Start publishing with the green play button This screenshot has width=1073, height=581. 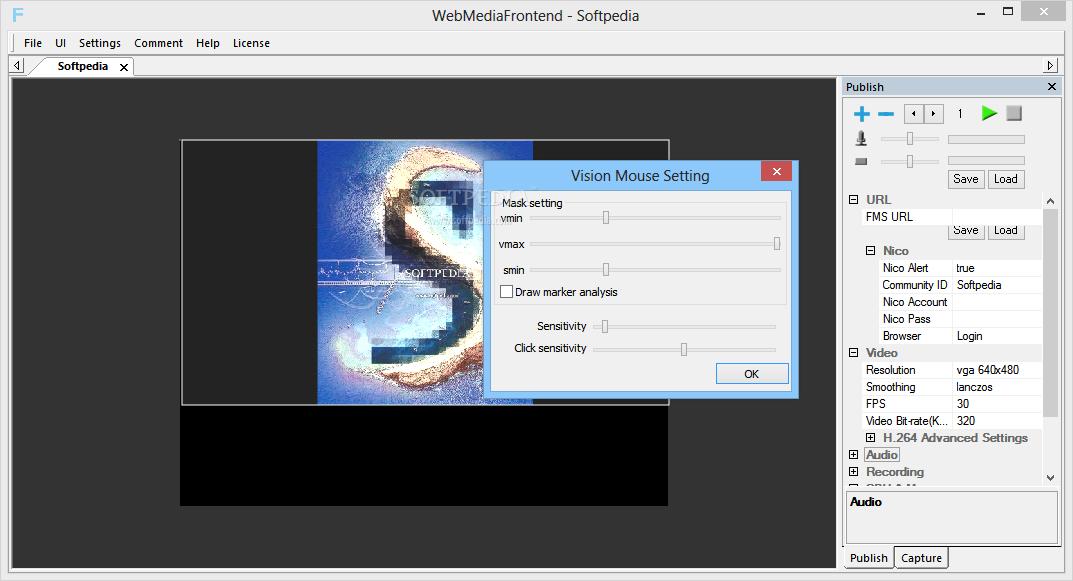[x=989, y=113]
